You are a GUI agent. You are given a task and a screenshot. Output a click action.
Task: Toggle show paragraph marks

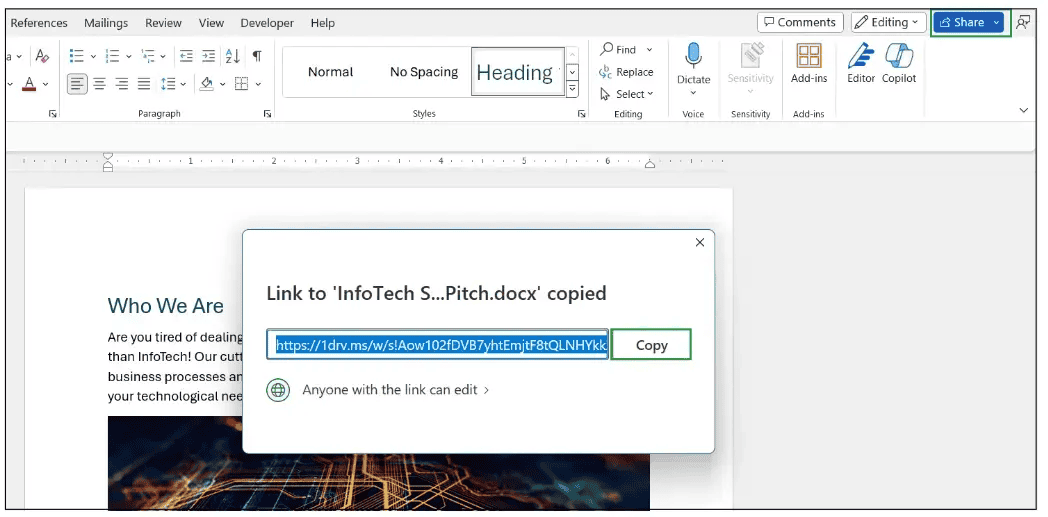tap(257, 56)
